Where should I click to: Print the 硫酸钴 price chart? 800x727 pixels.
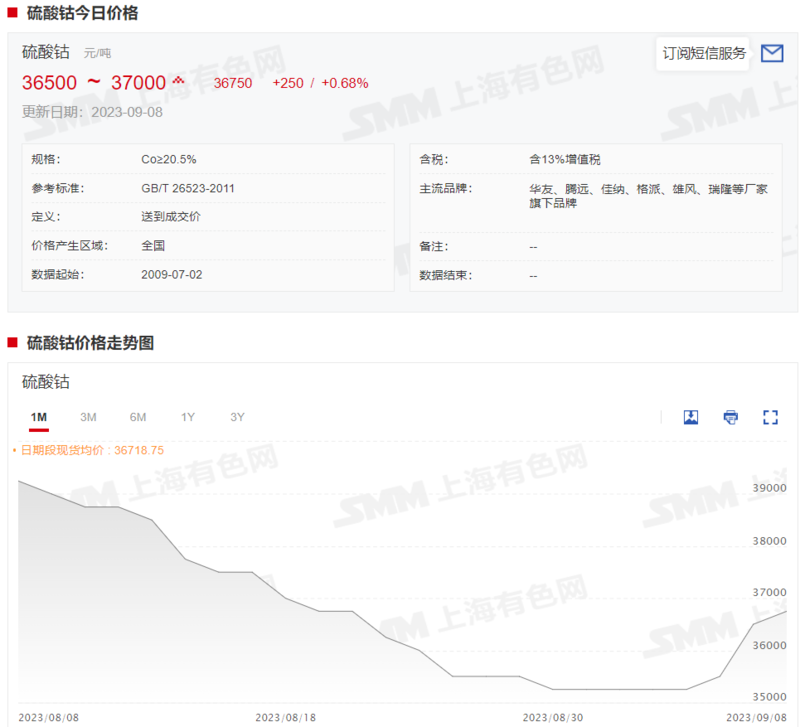pyautogui.click(x=731, y=417)
